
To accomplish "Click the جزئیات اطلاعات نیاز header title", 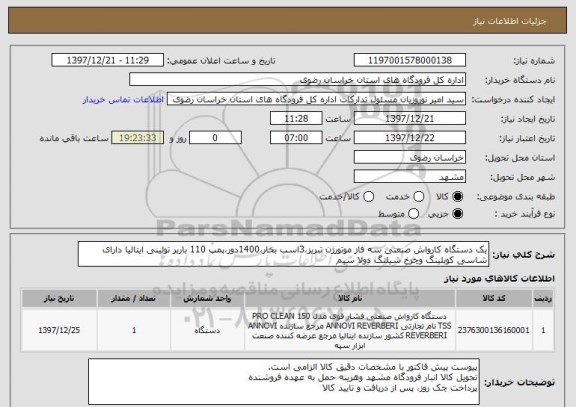I will tap(510, 21).
